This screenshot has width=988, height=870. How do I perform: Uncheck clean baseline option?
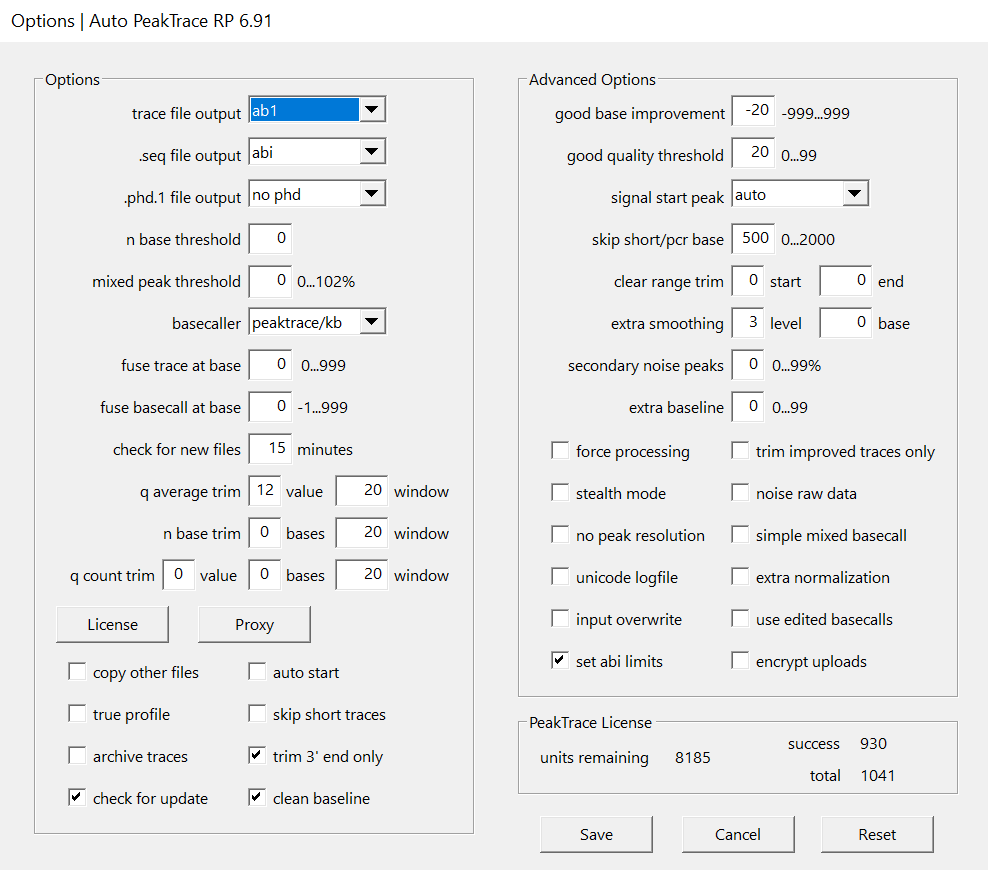pyautogui.click(x=257, y=798)
